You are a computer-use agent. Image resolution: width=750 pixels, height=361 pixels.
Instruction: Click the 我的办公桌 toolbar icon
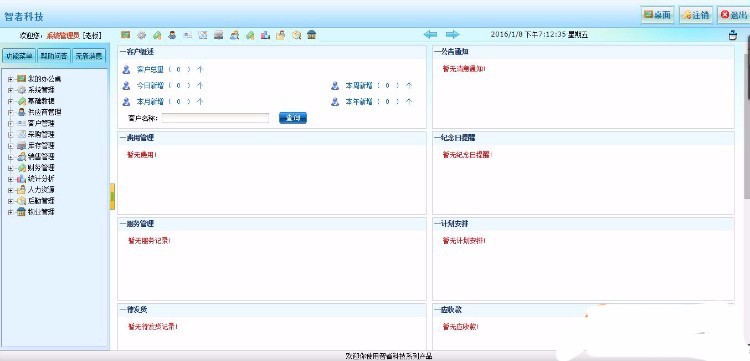pyautogui.click(x=126, y=35)
